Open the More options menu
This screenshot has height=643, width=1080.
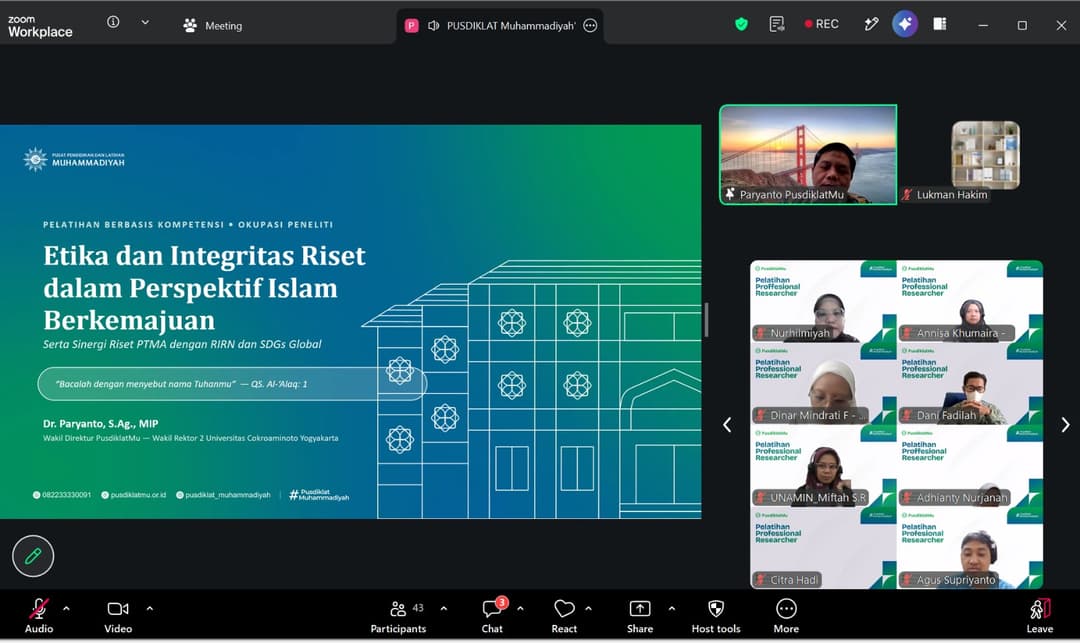786,615
